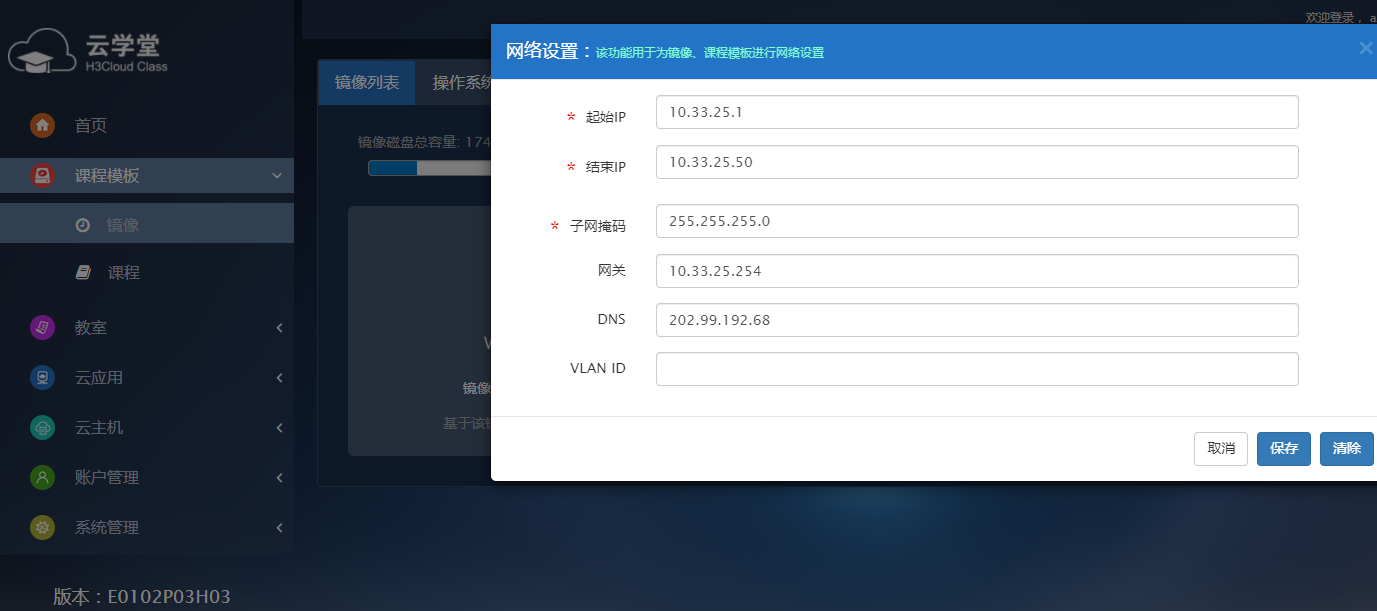
Task: Click the 课程模板 red icon
Action: 42,176
